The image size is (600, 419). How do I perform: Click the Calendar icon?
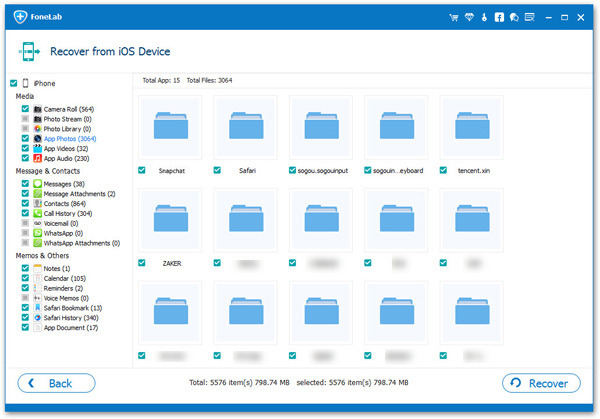[x=38, y=278]
